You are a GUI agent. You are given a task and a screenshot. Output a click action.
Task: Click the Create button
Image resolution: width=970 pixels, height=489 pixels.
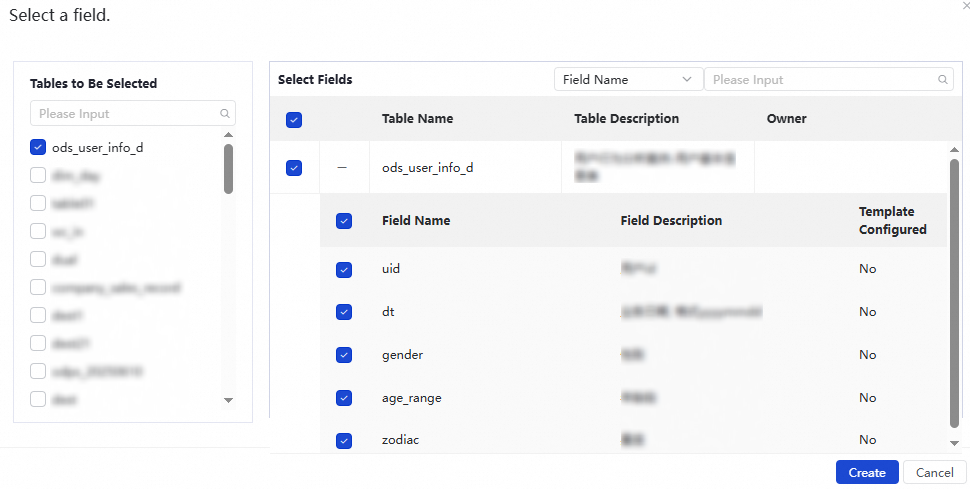click(866, 473)
